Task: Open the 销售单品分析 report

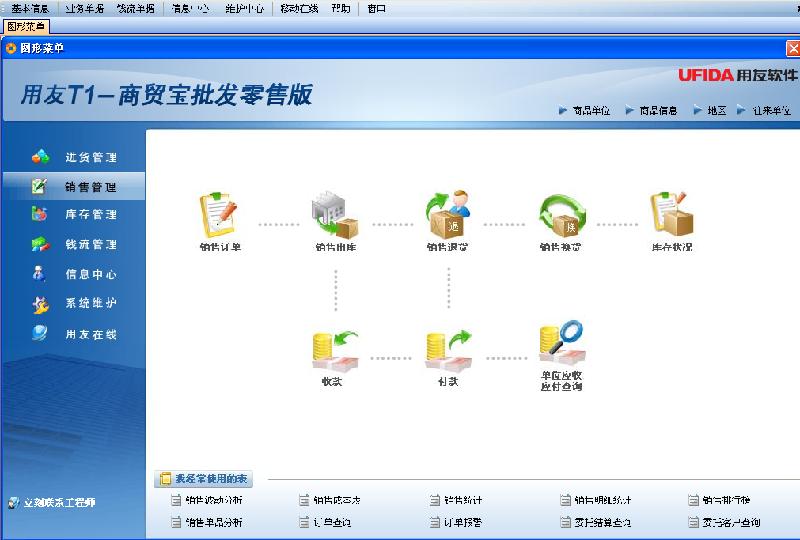Action: pos(213,522)
